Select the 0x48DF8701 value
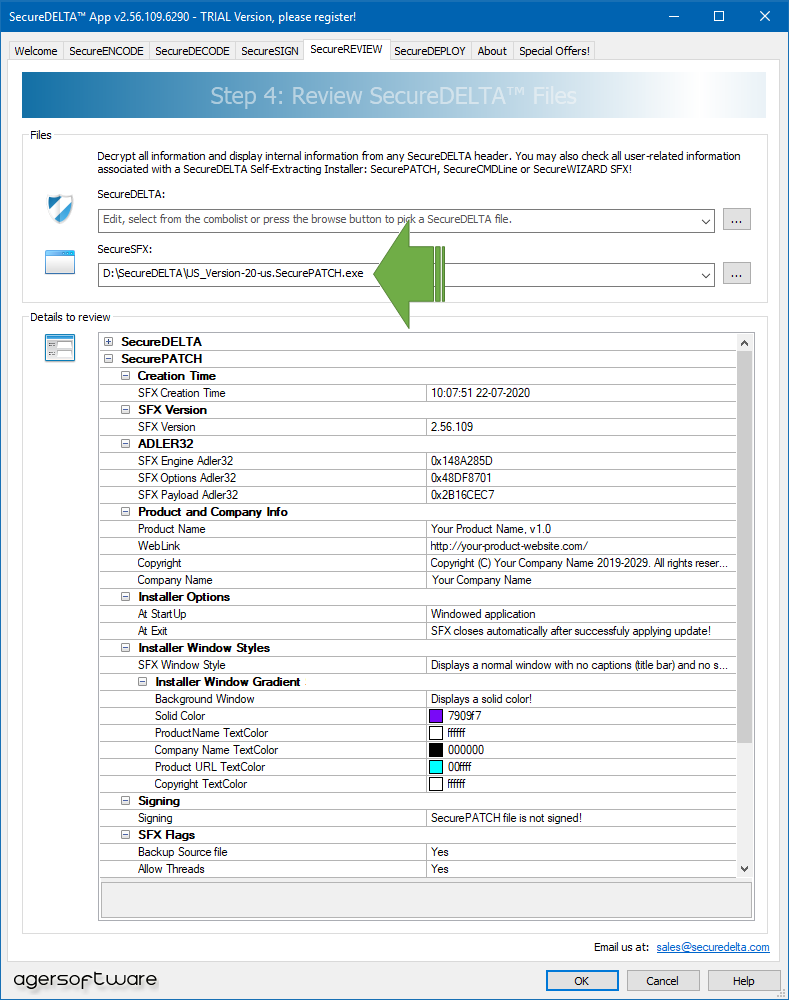The image size is (789, 1000). pos(461,478)
